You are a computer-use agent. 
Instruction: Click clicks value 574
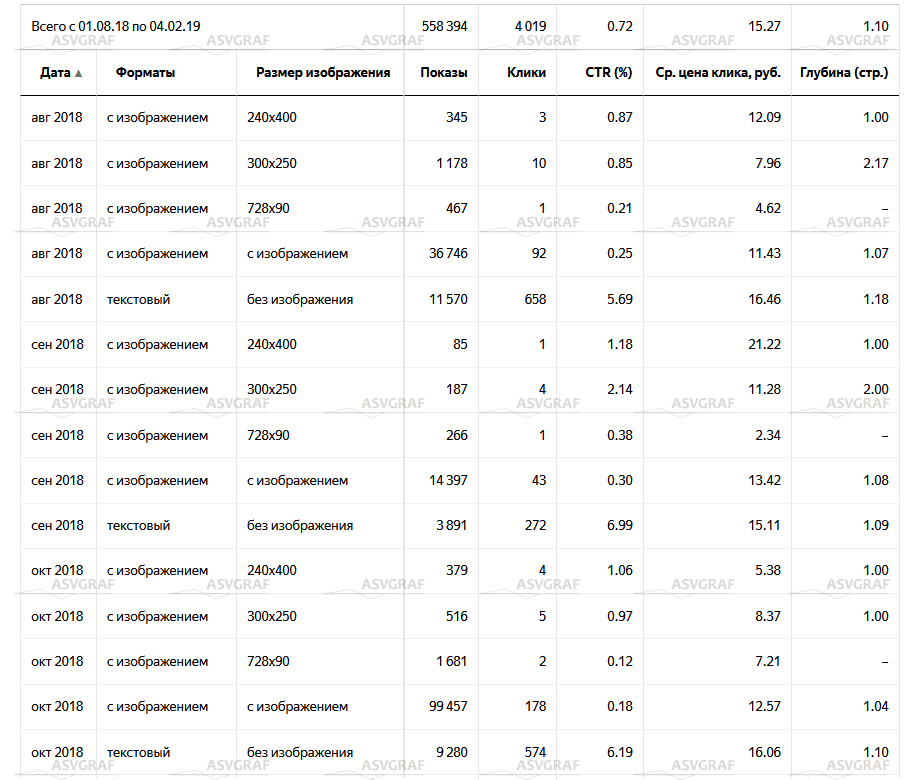(535, 752)
